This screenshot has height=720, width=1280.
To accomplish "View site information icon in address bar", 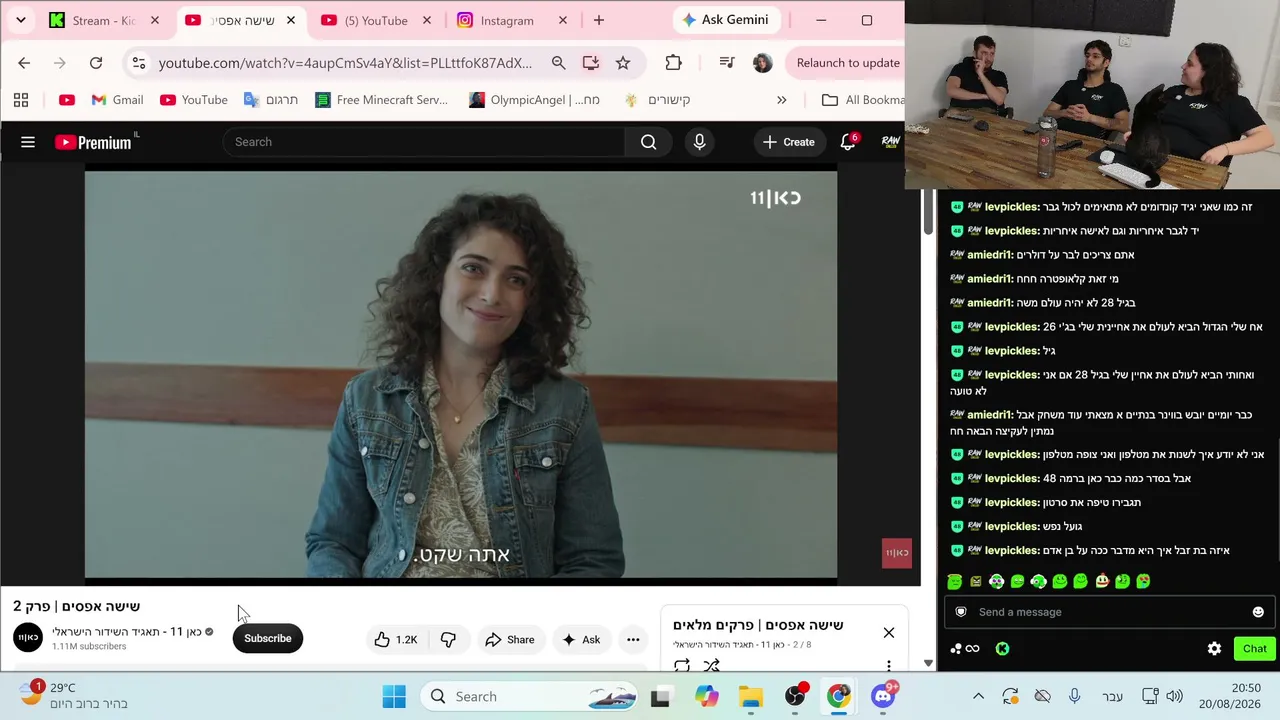I will tap(139, 63).
